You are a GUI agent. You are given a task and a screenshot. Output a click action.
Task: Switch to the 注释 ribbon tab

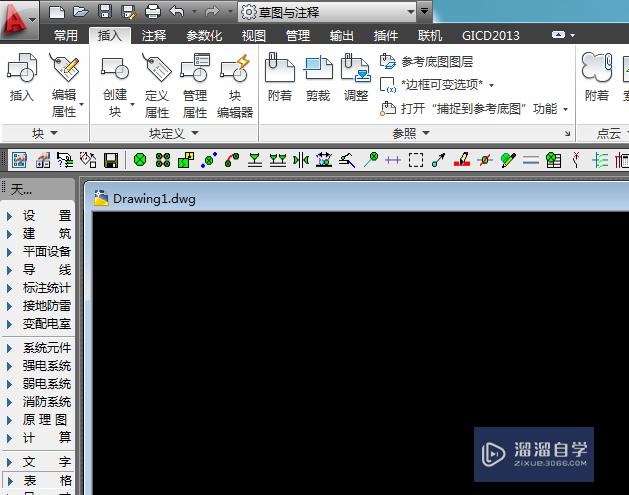pos(154,35)
